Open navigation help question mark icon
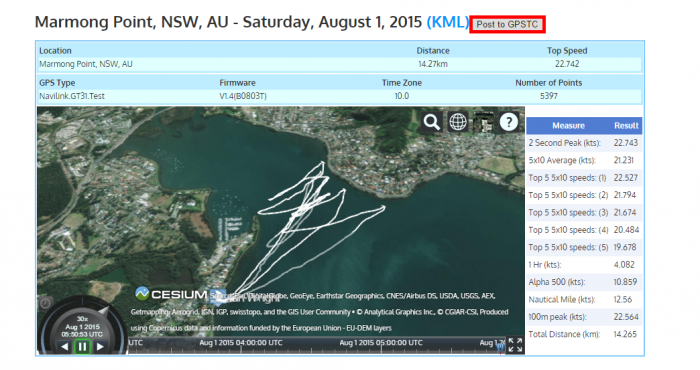Image resolution: width=700 pixels, height=370 pixels. pos(508,121)
